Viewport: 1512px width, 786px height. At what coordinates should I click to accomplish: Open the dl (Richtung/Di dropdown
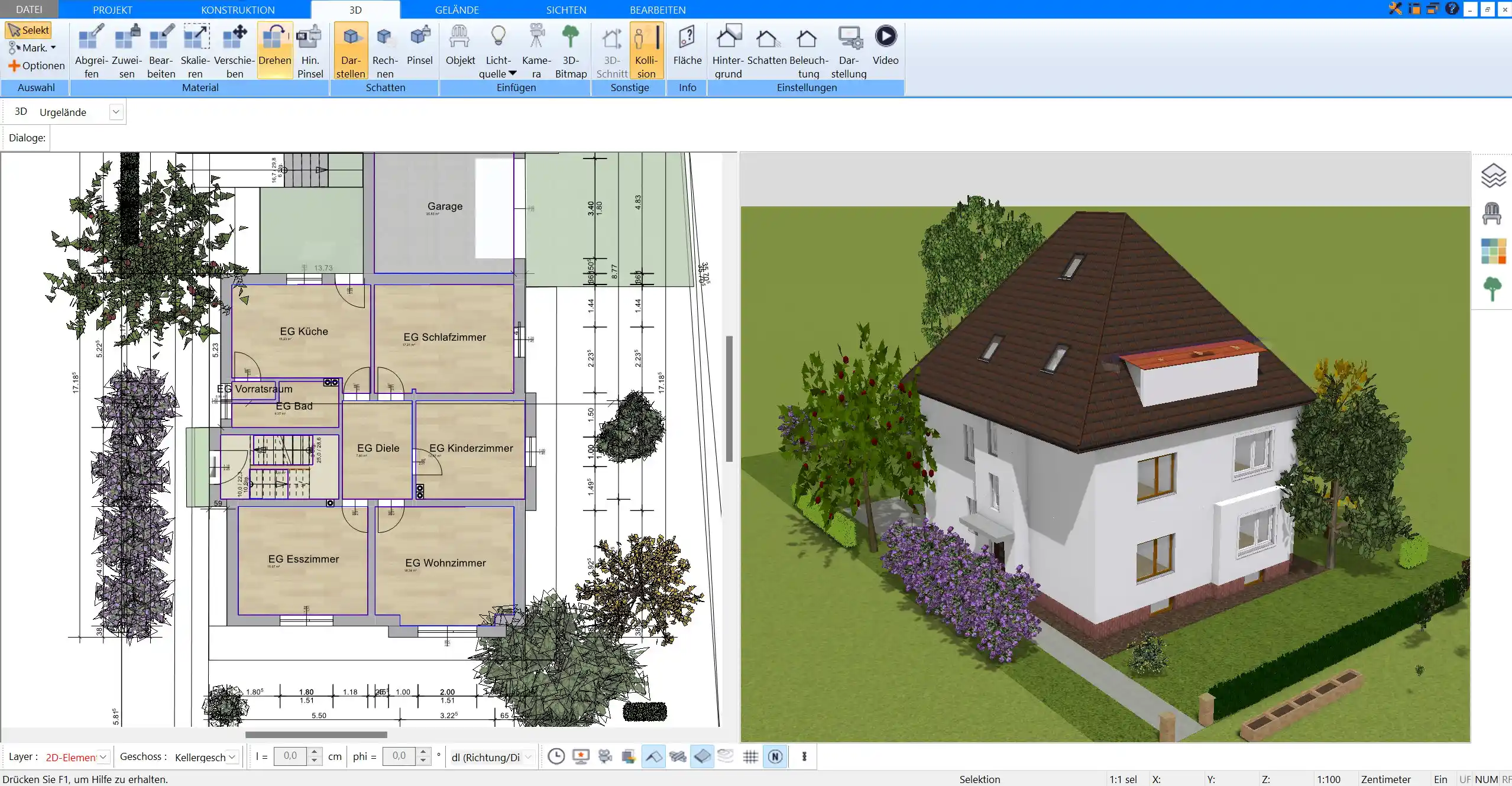[529, 757]
